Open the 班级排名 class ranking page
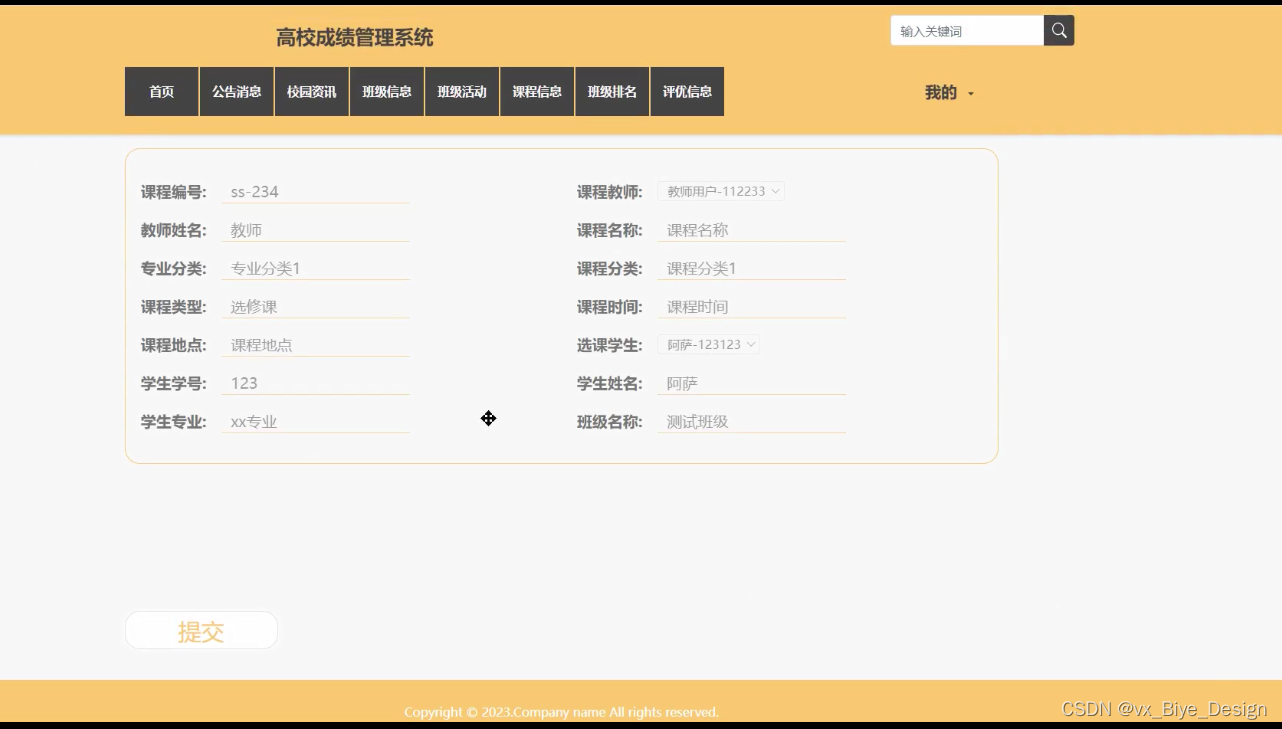 click(612, 91)
